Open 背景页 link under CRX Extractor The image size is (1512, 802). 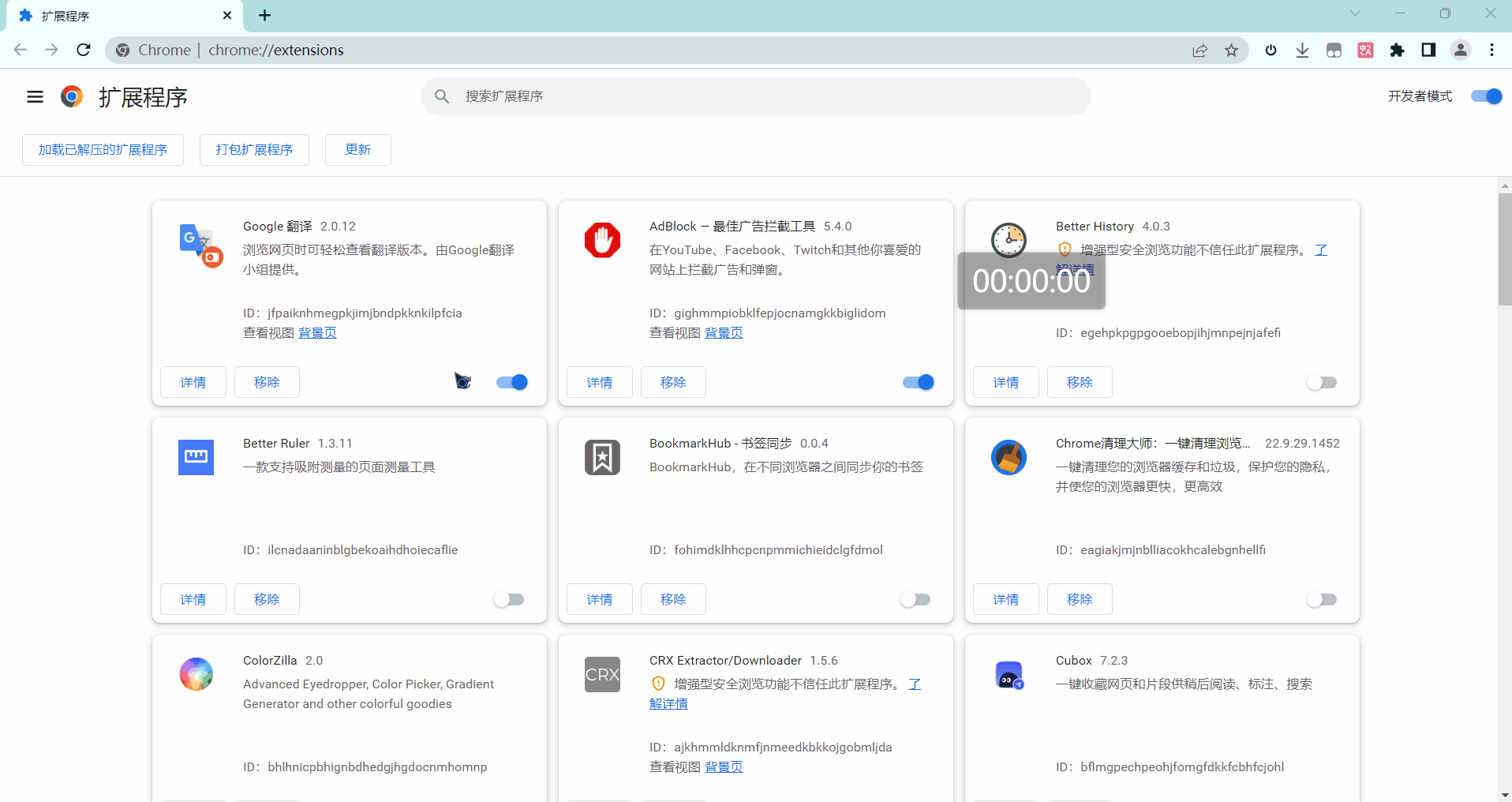point(724,767)
